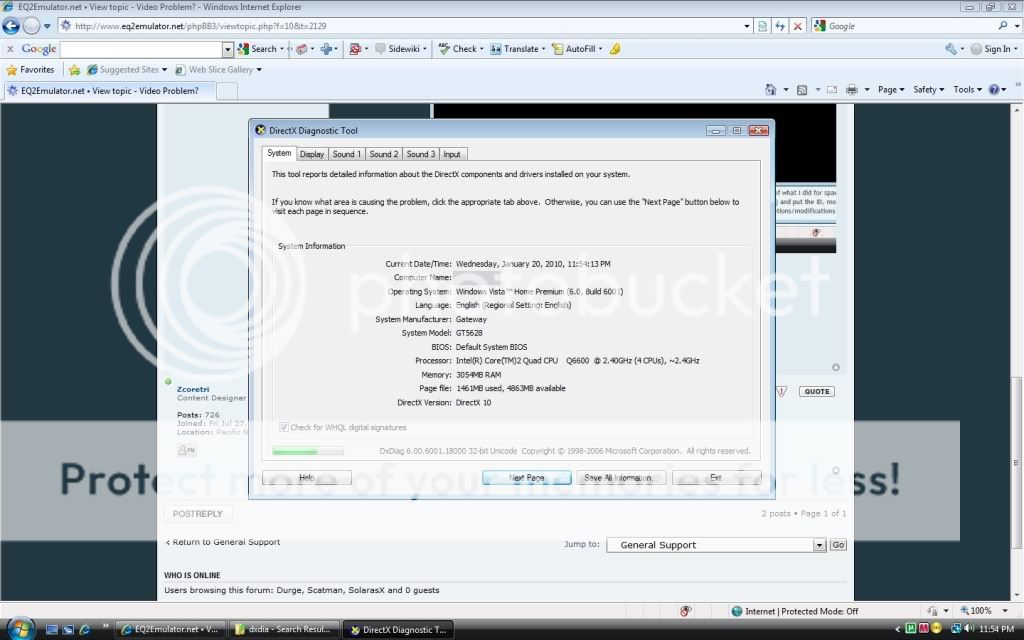Select the Sound 1 tab

click(x=347, y=154)
